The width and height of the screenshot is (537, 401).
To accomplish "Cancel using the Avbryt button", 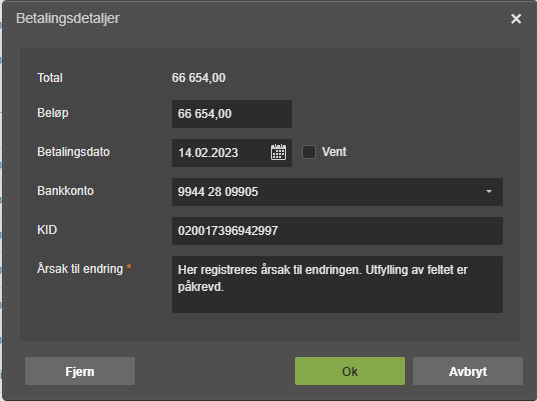I will point(468,371).
